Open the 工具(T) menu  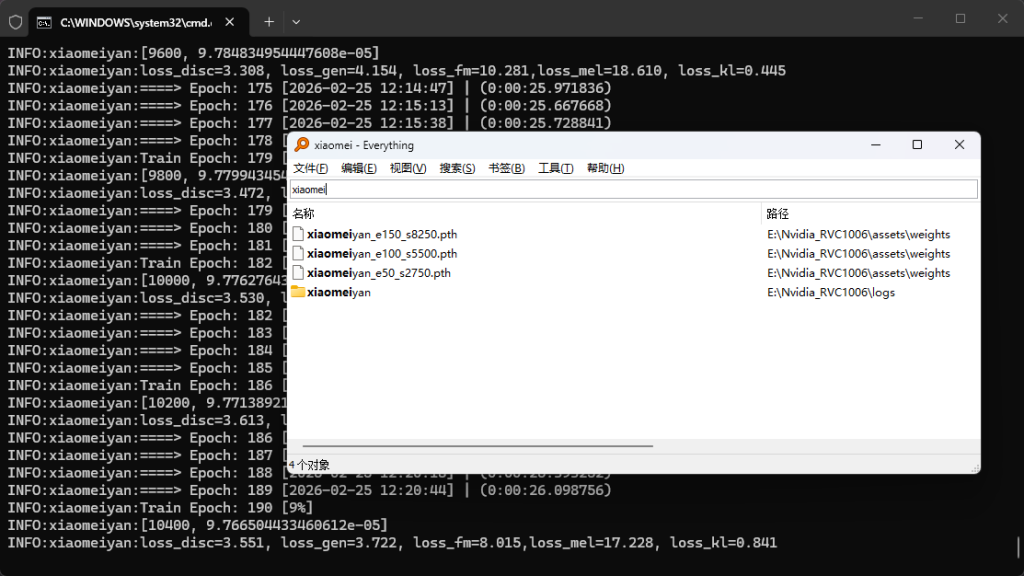click(556, 168)
